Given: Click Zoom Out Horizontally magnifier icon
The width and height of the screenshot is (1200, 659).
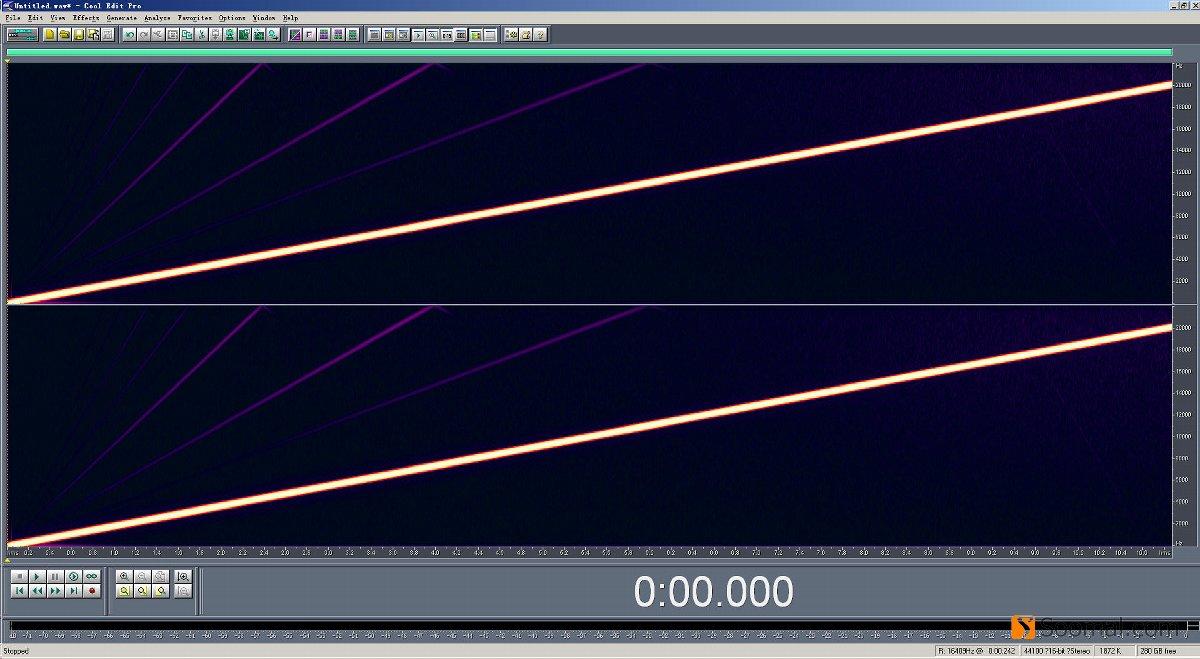Looking at the screenshot, I should [142, 577].
